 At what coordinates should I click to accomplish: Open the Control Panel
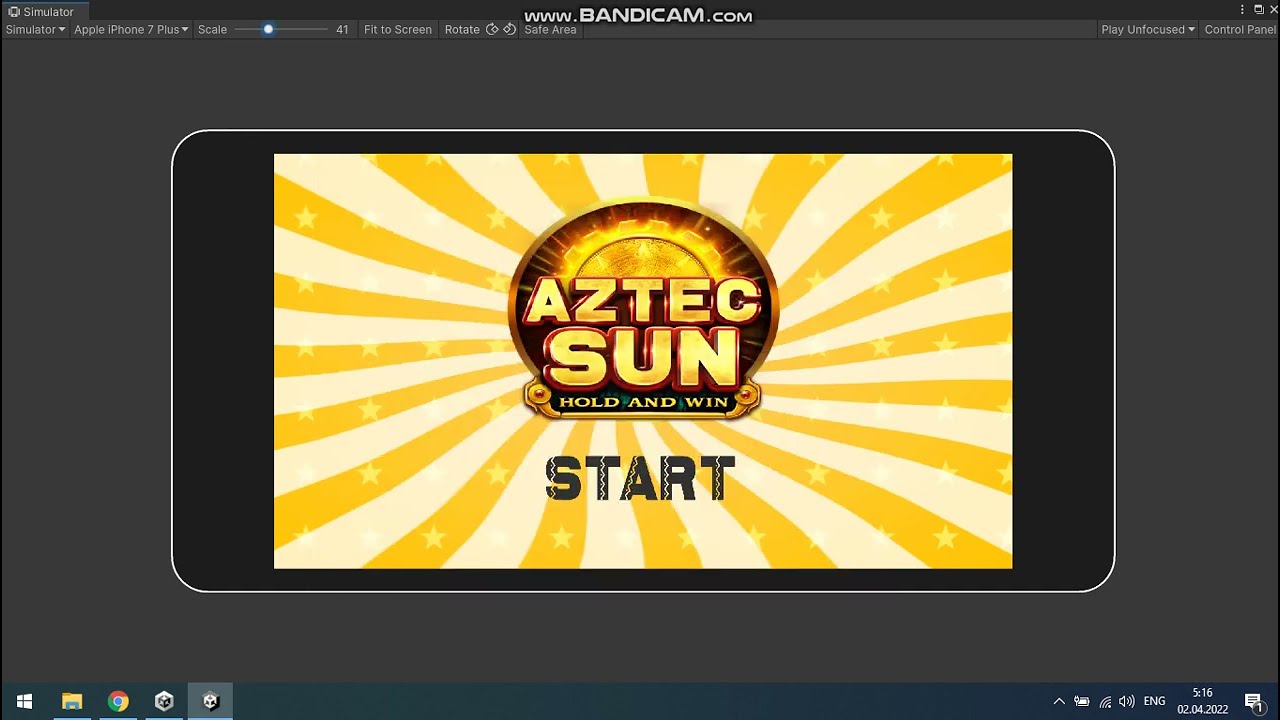click(1240, 30)
